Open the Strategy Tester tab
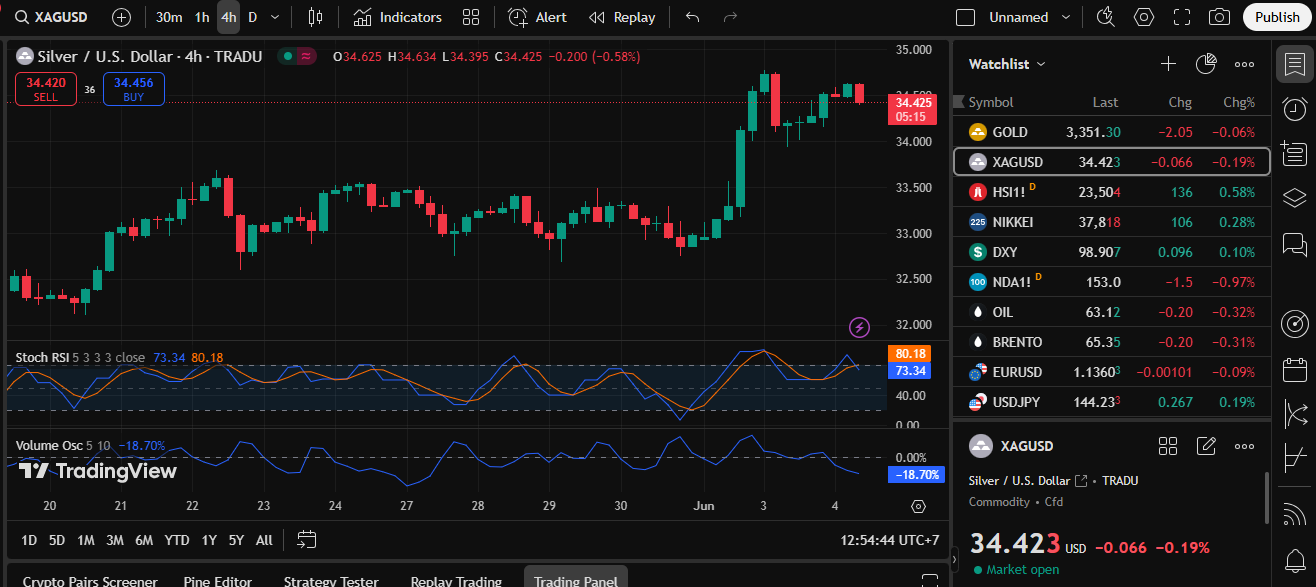The image size is (1316, 587). 331,580
